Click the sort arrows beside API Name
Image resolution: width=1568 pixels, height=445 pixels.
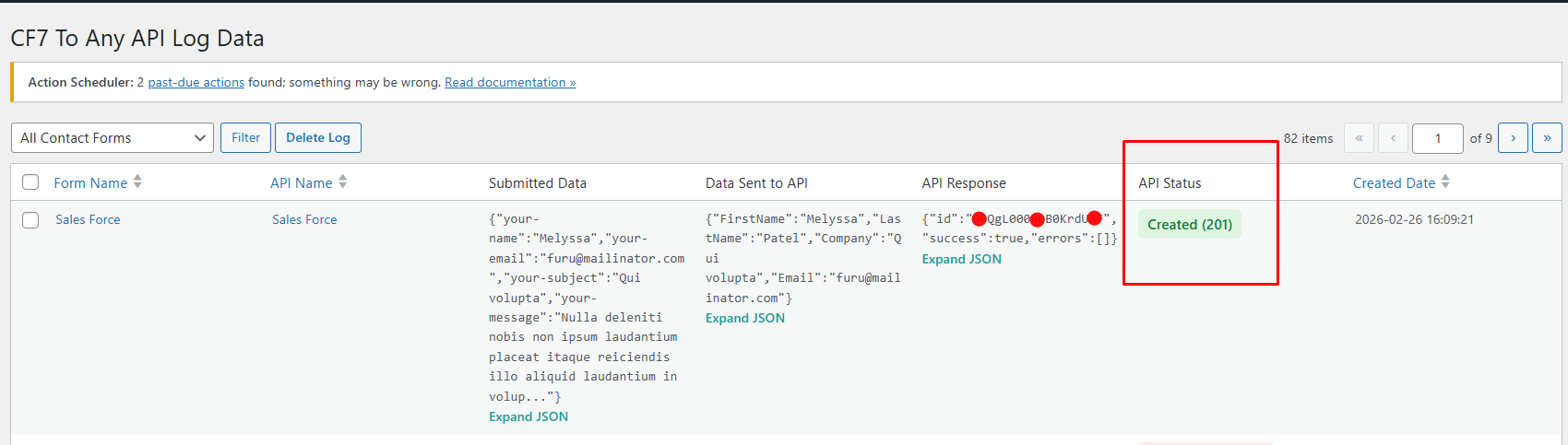(x=342, y=182)
